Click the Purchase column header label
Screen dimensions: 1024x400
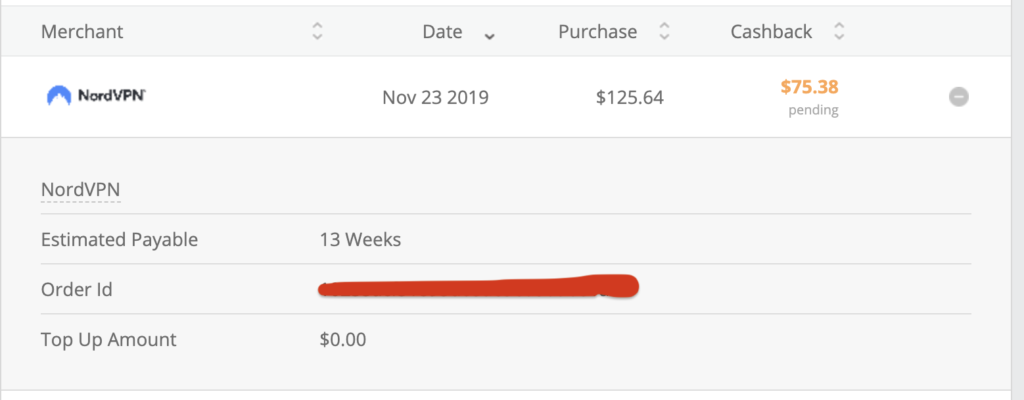(x=597, y=32)
